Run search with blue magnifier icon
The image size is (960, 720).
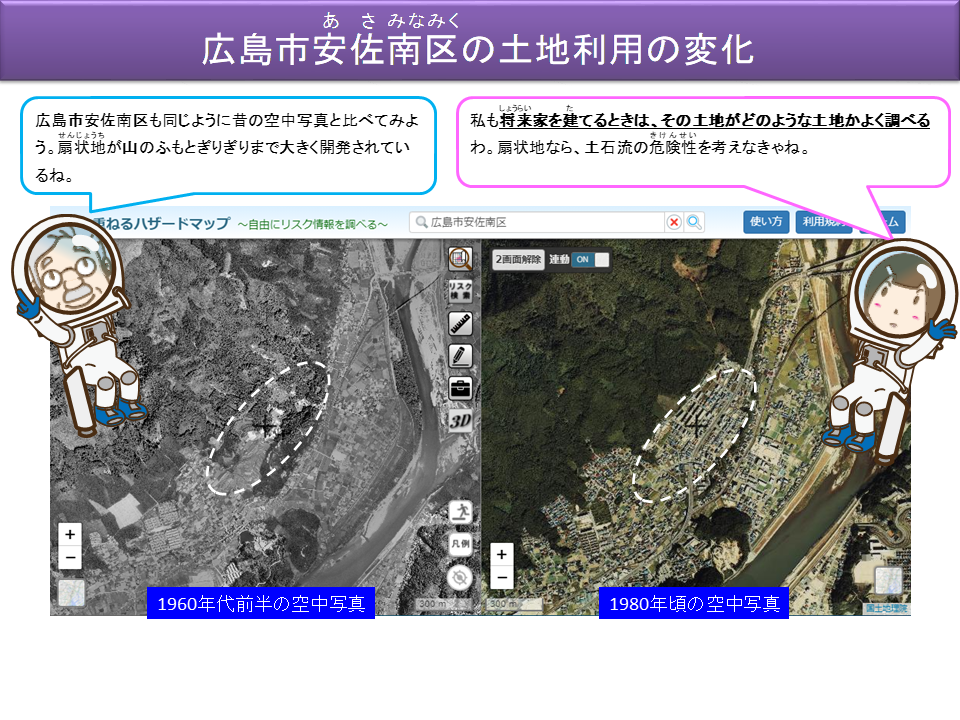coord(694,222)
